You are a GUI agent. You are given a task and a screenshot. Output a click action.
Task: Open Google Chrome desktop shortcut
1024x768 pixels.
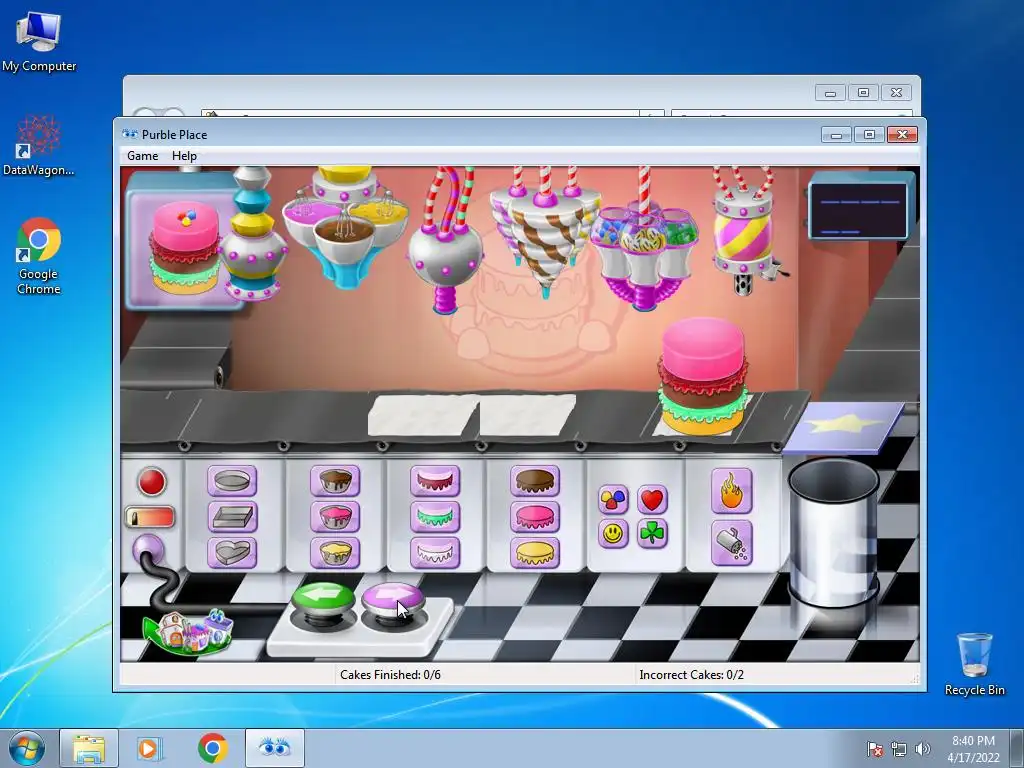(x=39, y=256)
